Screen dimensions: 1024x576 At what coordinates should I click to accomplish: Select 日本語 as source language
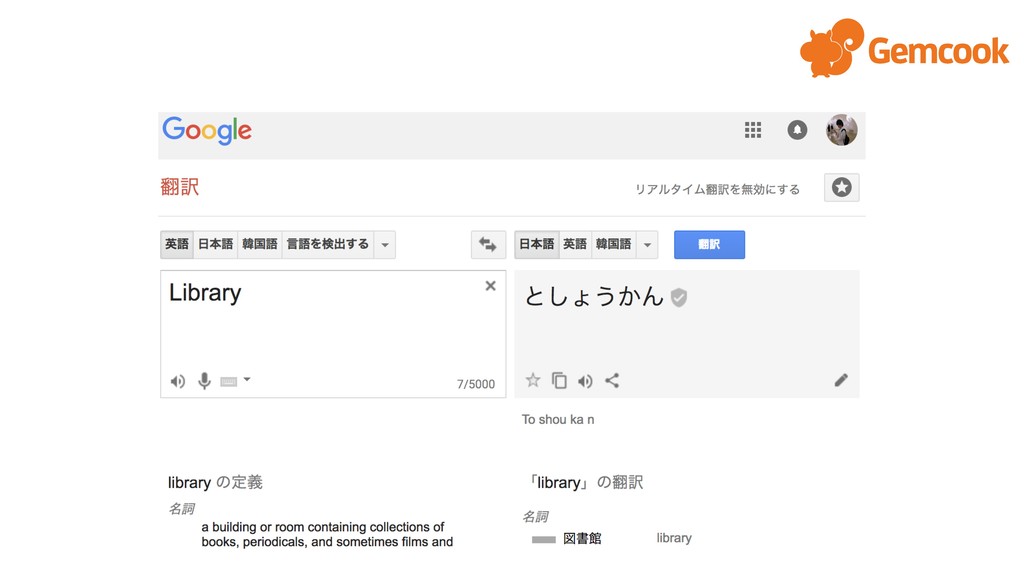coord(216,244)
